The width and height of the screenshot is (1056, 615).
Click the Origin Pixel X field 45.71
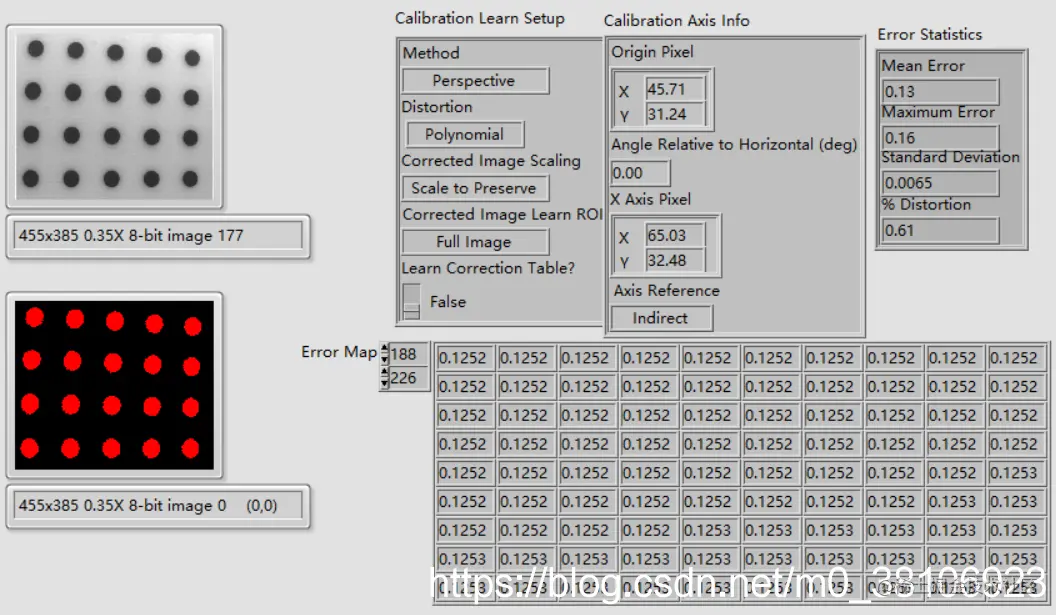(674, 89)
